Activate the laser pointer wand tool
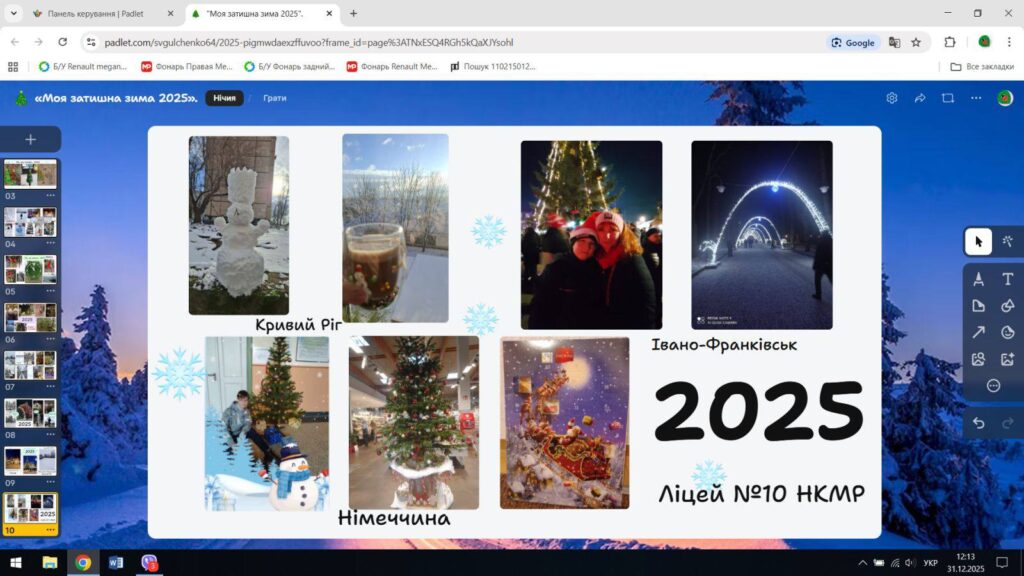This screenshot has width=1024, height=576. point(1008,242)
